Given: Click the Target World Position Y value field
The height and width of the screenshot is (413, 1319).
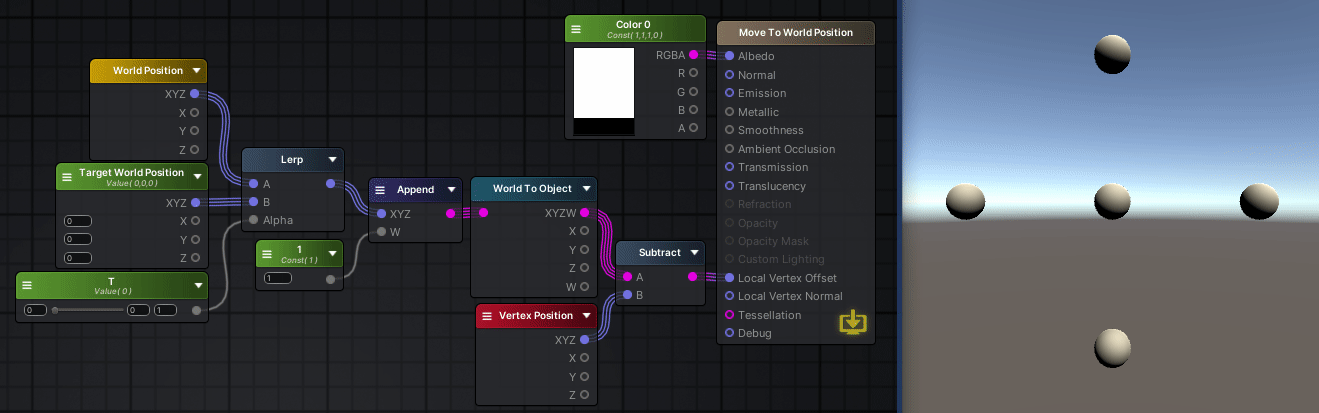Looking at the screenshot, I should (x=77, y=240).
